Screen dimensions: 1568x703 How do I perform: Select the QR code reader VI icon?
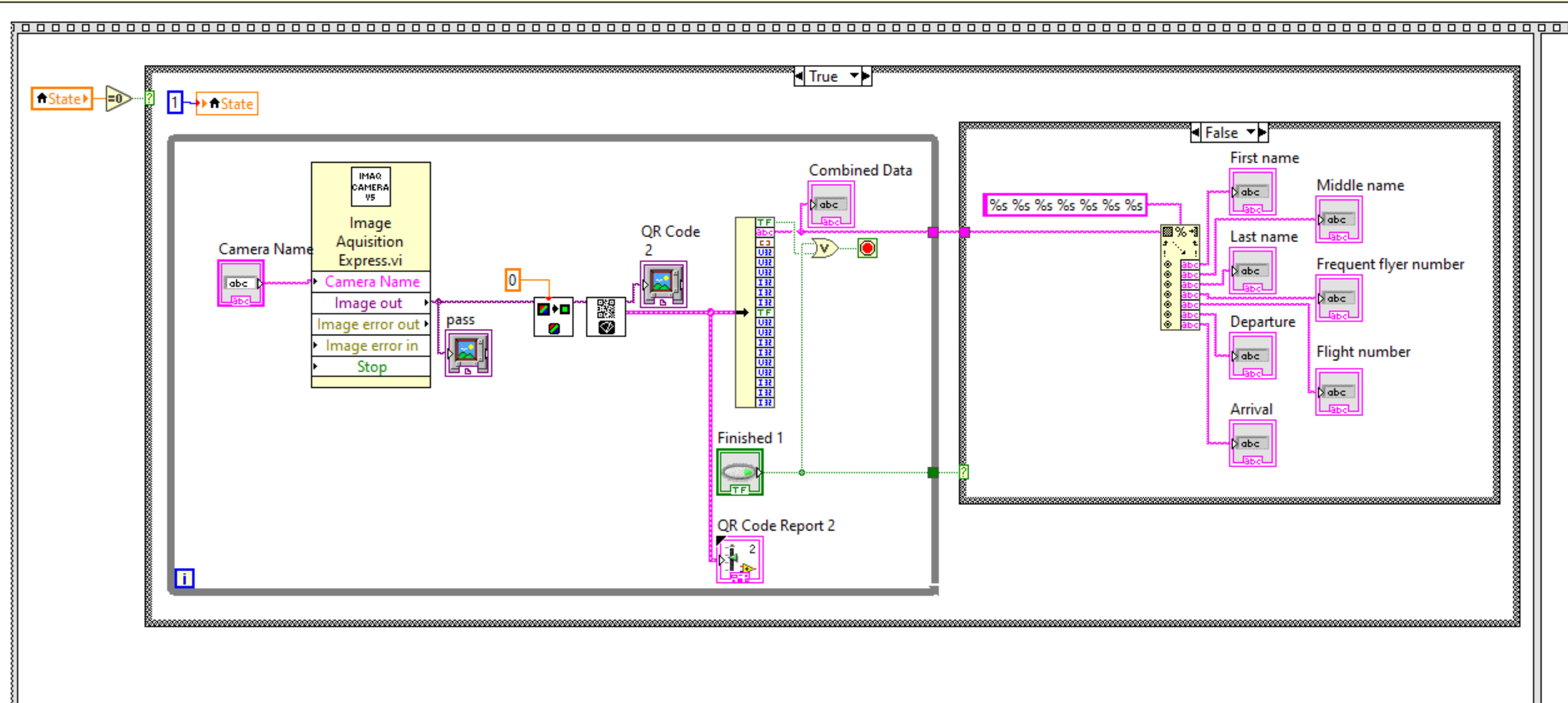[606, 317]
